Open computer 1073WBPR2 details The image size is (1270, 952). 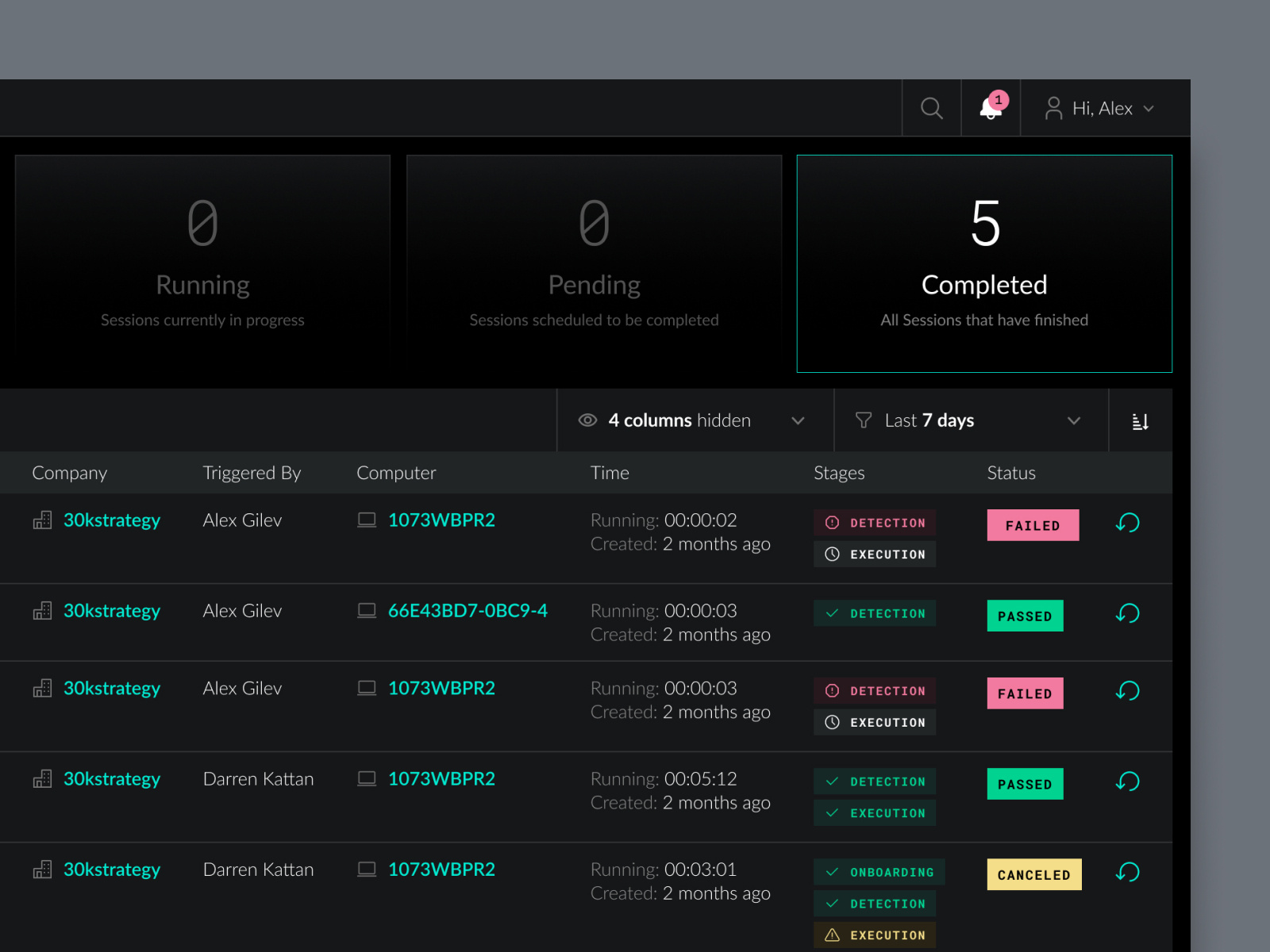tap(441, 520)
